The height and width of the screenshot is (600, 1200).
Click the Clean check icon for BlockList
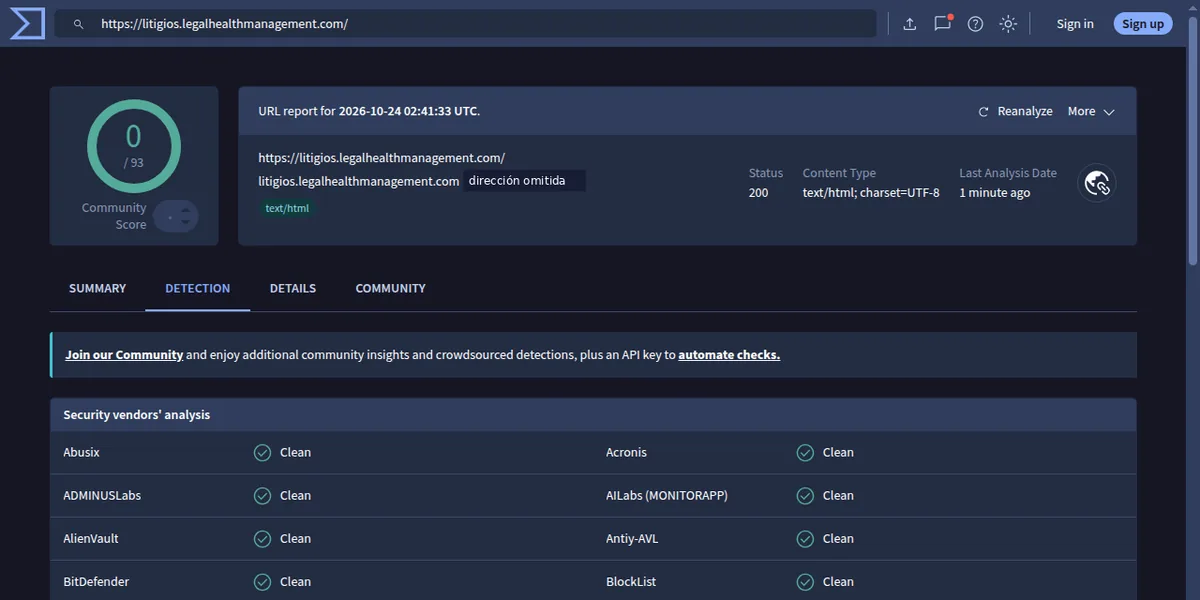coord(805,582)
